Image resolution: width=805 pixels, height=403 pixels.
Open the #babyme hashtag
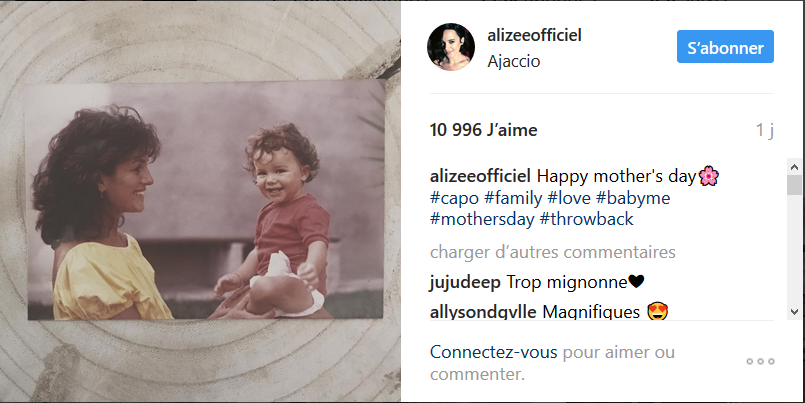click(633, 198)
